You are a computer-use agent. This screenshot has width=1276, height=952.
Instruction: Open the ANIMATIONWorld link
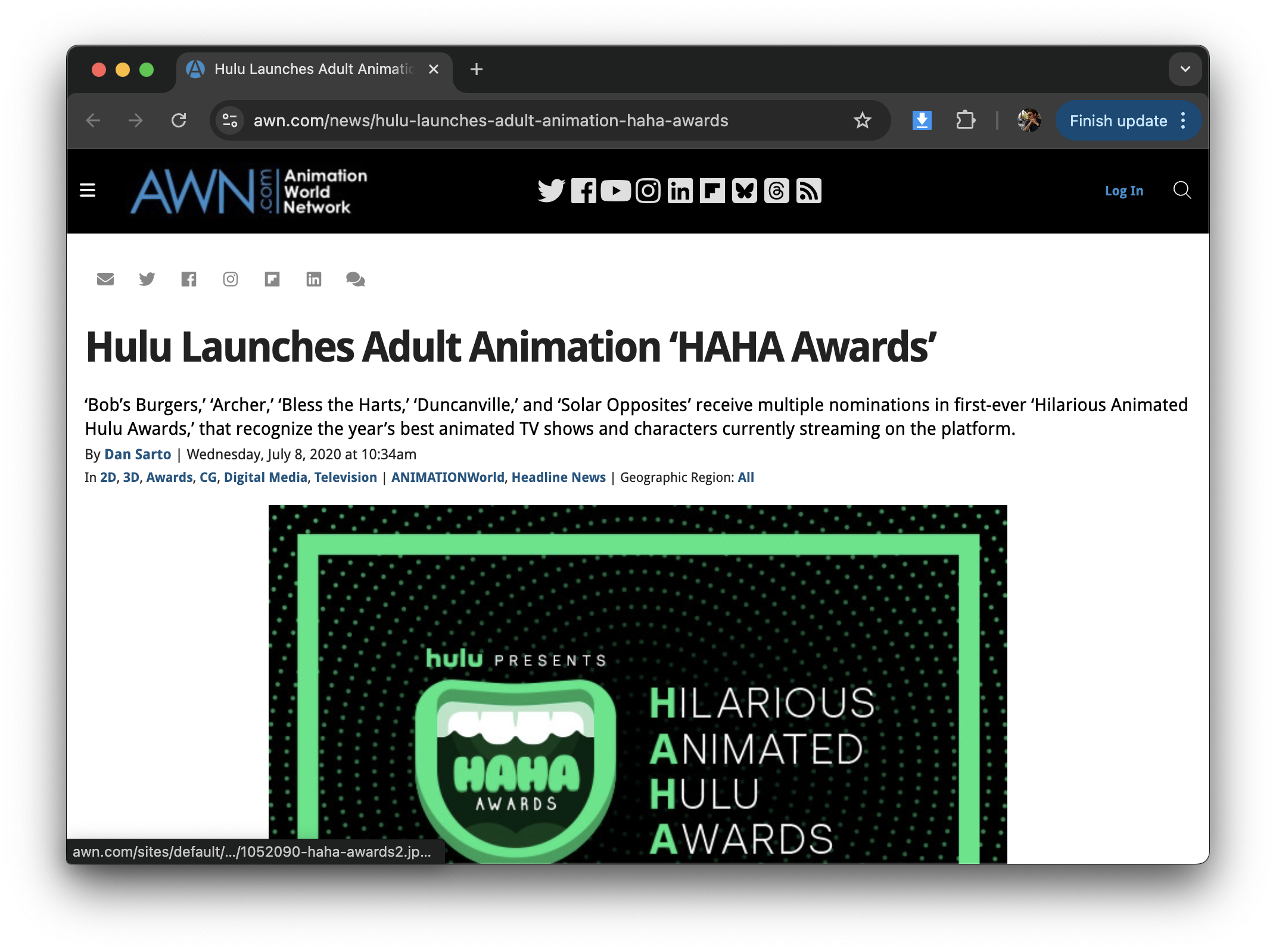448,477
